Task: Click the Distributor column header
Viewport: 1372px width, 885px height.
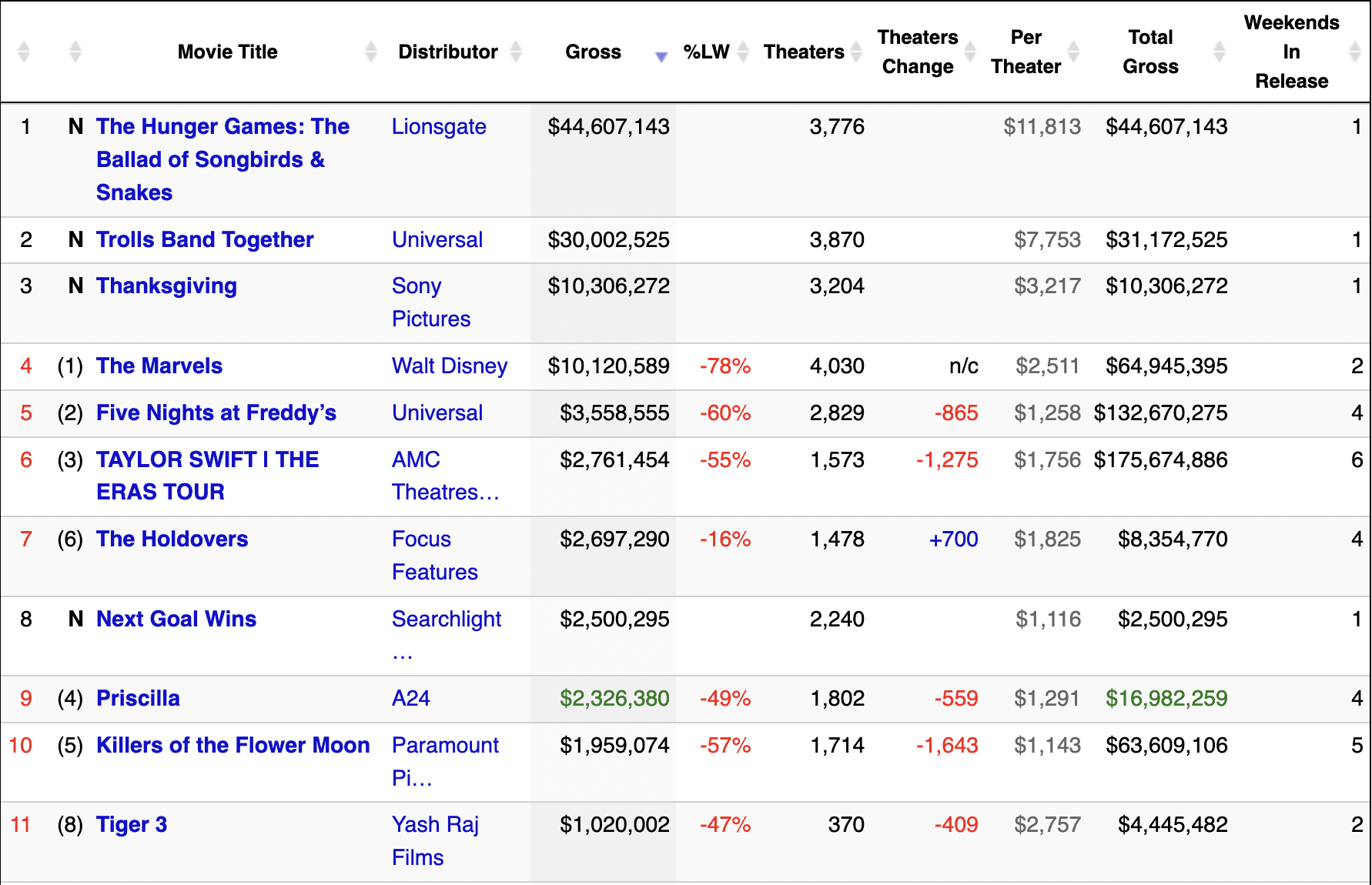Action: point(448,52)
